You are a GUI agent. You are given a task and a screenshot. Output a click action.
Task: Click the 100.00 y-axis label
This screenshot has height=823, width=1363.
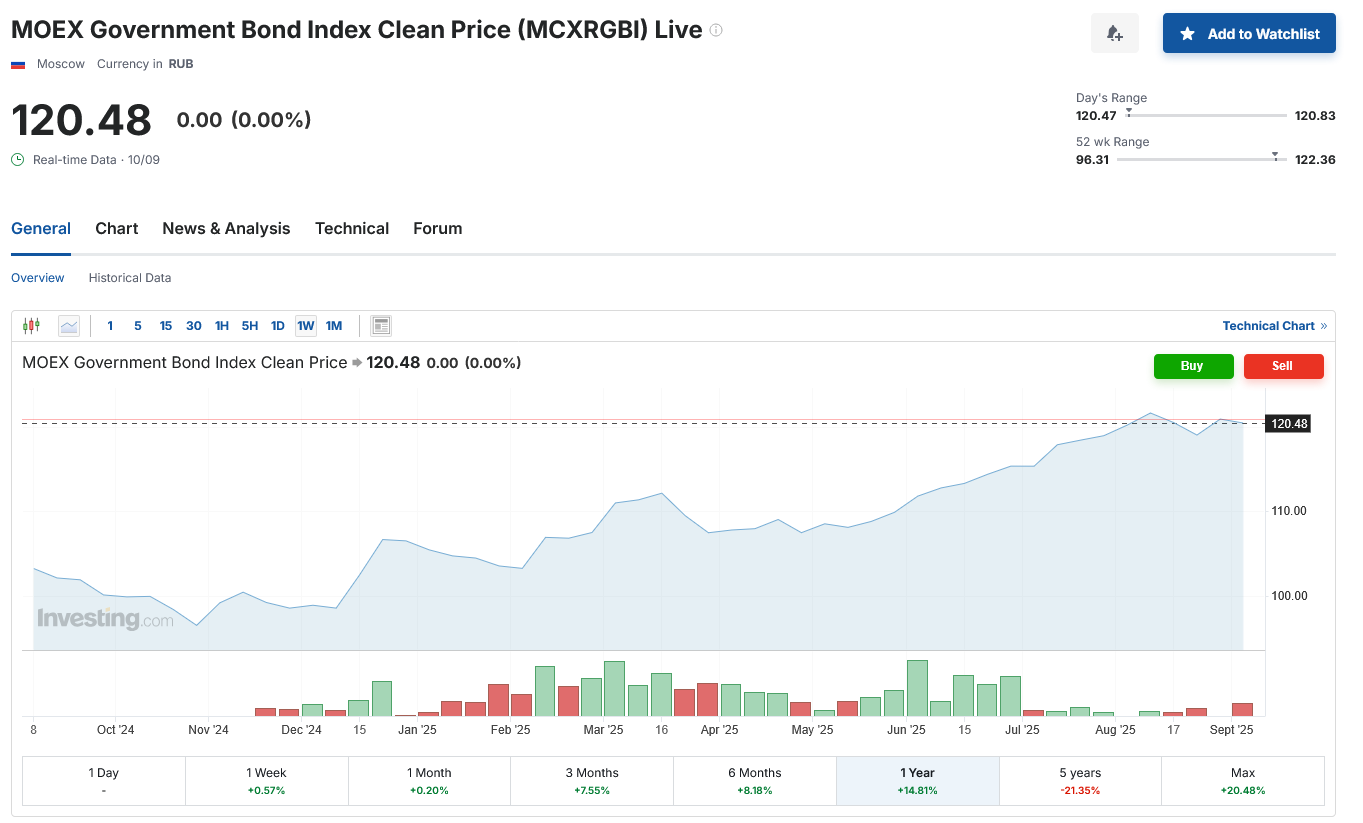1289,596
